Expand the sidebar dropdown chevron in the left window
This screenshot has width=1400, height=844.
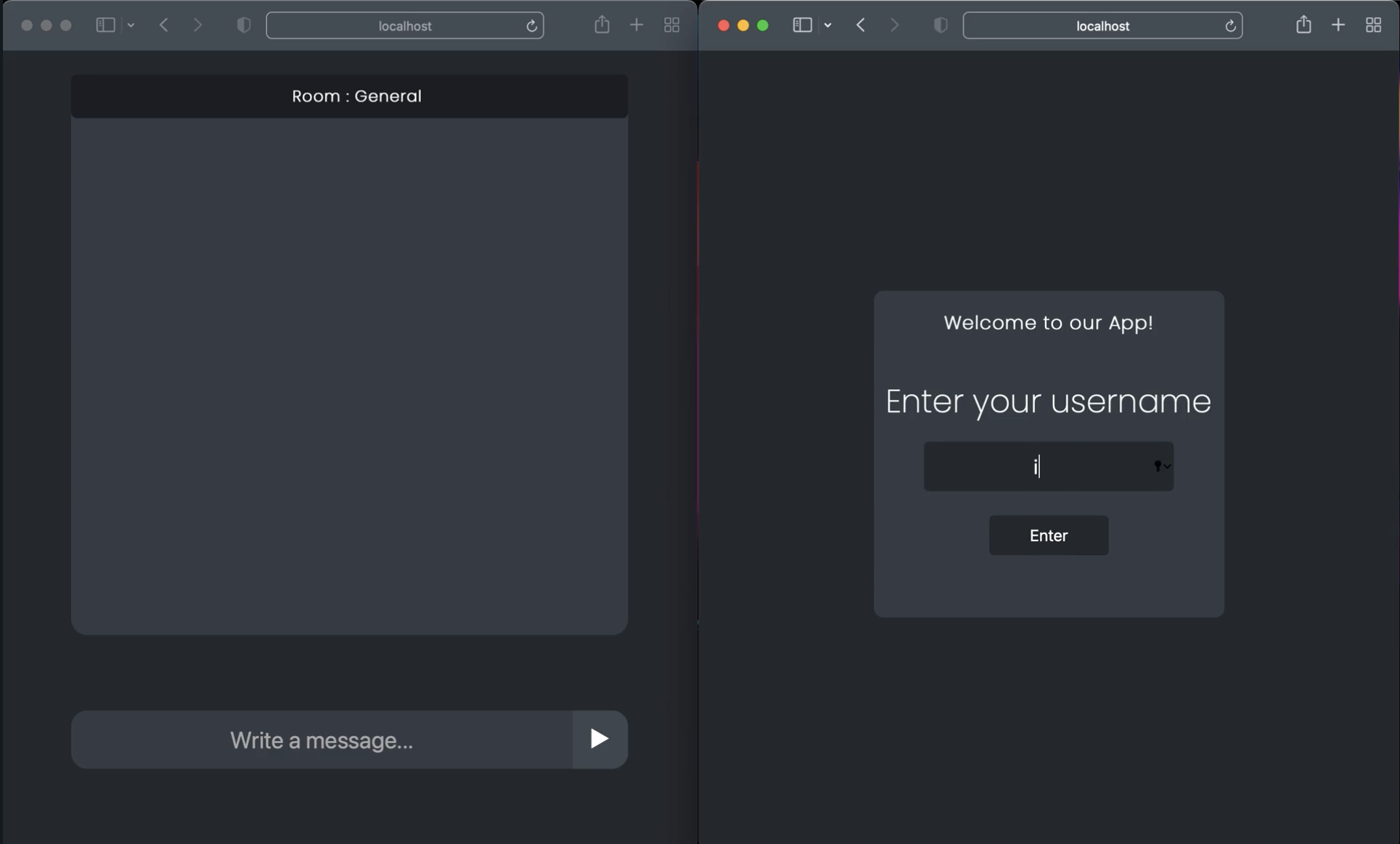pos(131,25)
